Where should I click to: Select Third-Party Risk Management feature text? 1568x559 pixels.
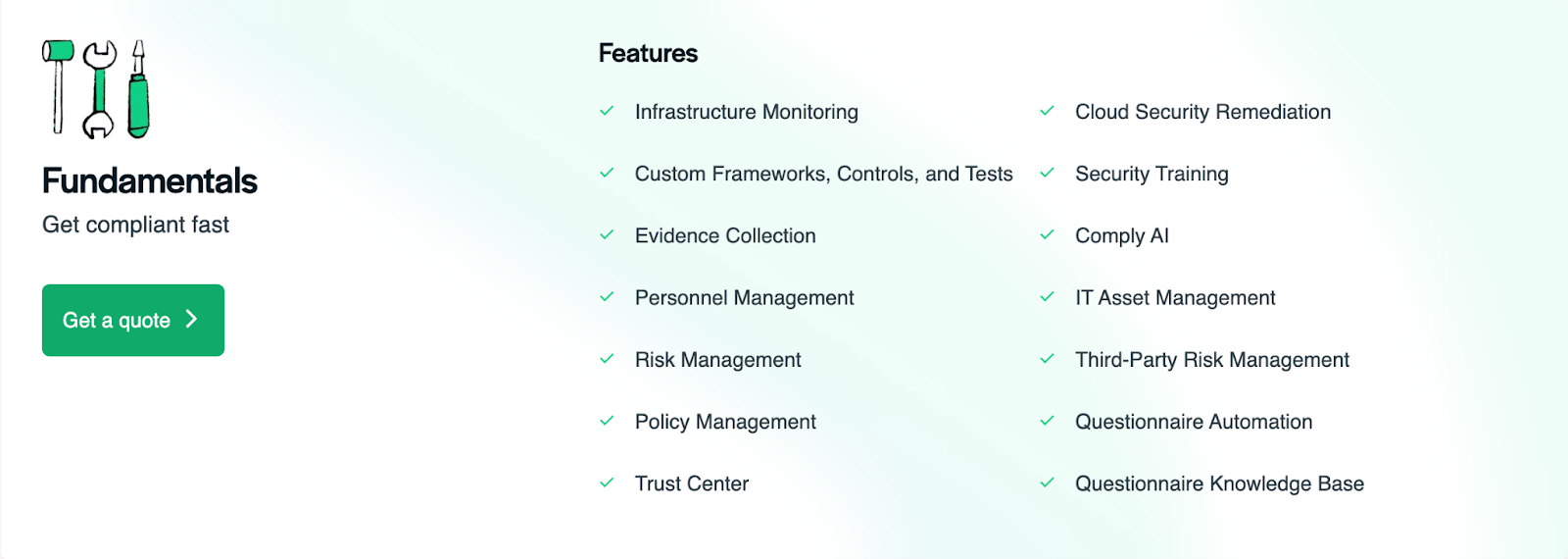(1211, 360)
